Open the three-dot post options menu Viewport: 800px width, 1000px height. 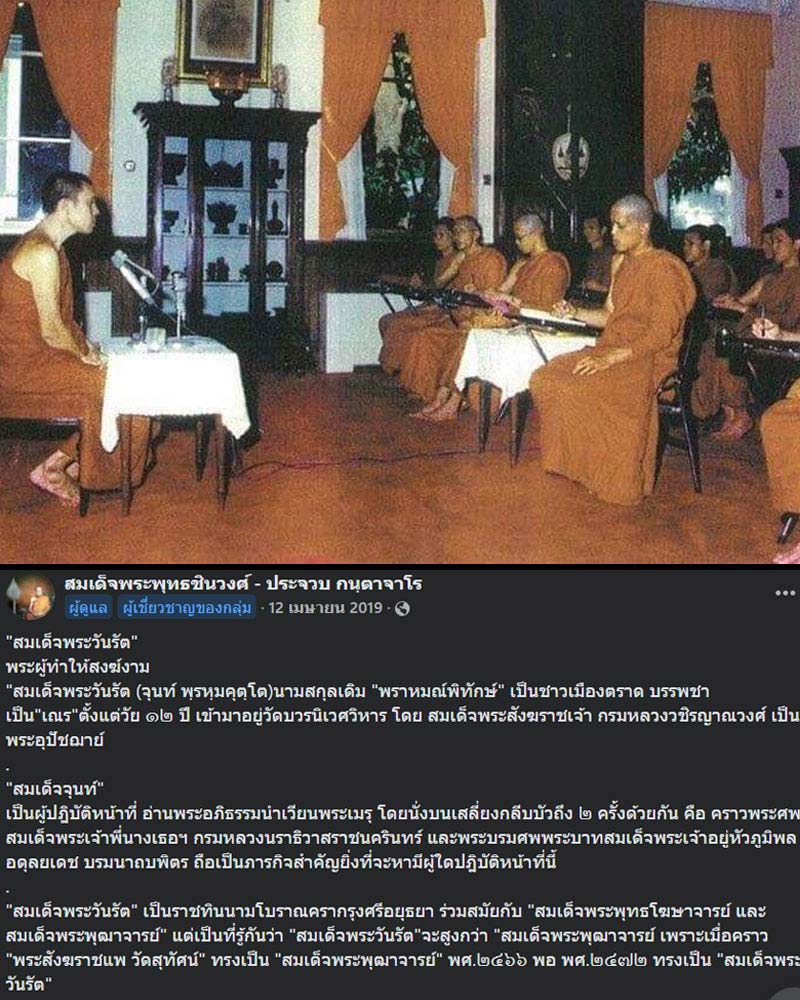coord(784,593)
